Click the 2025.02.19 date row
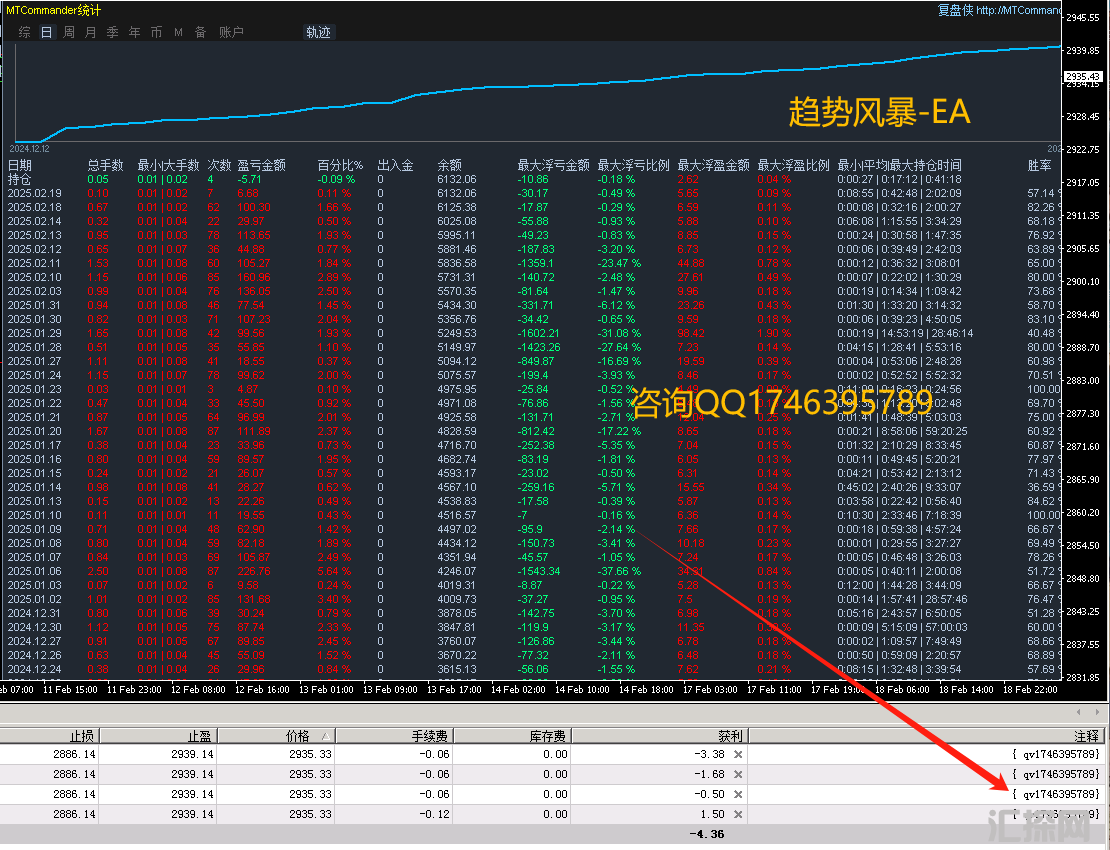Image resolution: width=1110 pixels, height=850 pixels. click(x=35, y=193)
